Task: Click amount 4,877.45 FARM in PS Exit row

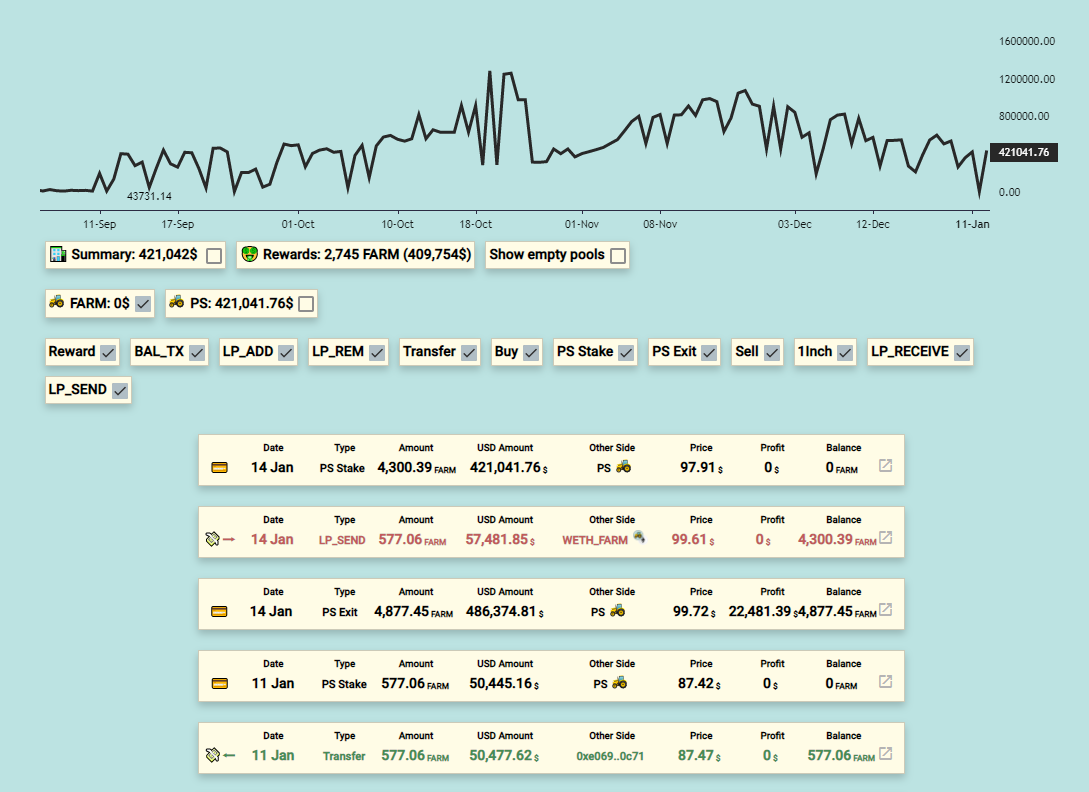Action: tap(413, 611)
